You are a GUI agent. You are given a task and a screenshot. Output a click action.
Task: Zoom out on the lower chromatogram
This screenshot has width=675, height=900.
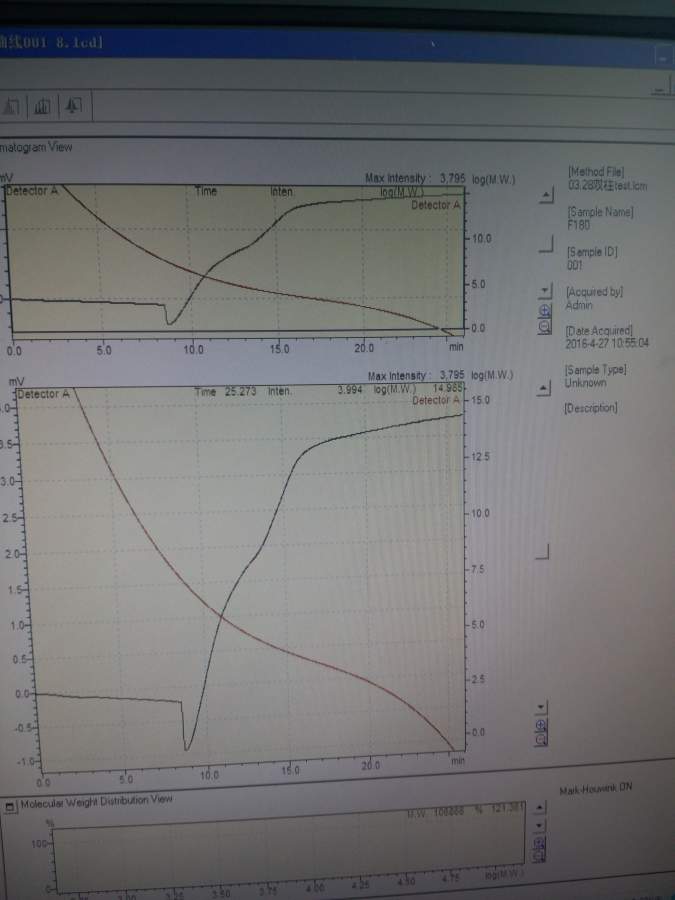pyautogui.click(x=541, y=739)
